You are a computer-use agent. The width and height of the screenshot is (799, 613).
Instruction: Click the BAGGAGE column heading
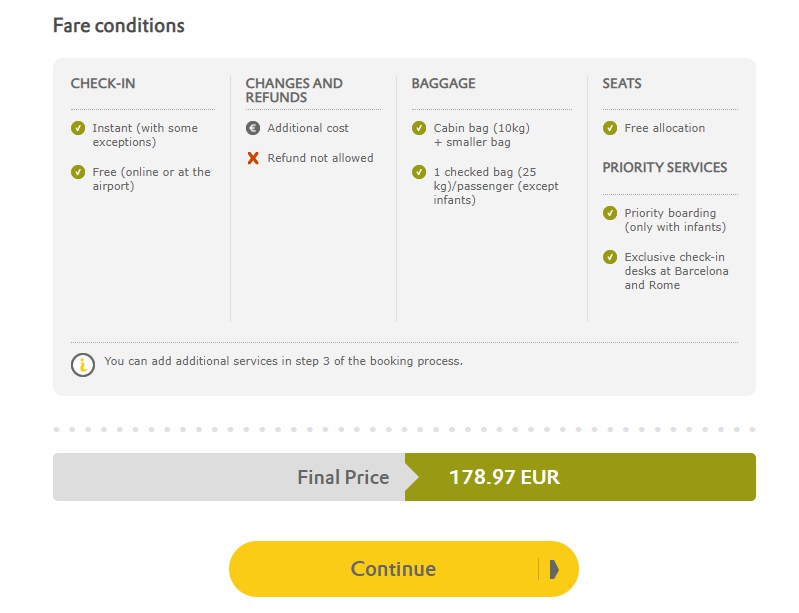point(443,83)
